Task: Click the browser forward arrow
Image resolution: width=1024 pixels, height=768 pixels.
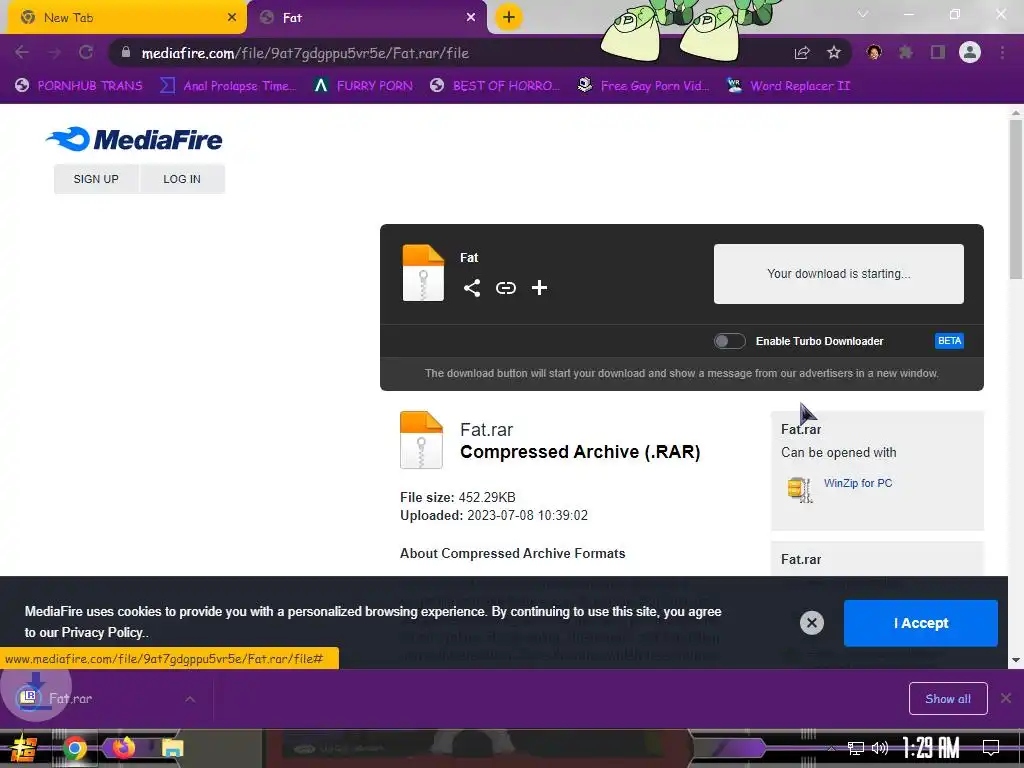Action: pyautogui.click(x=54, y=53)
